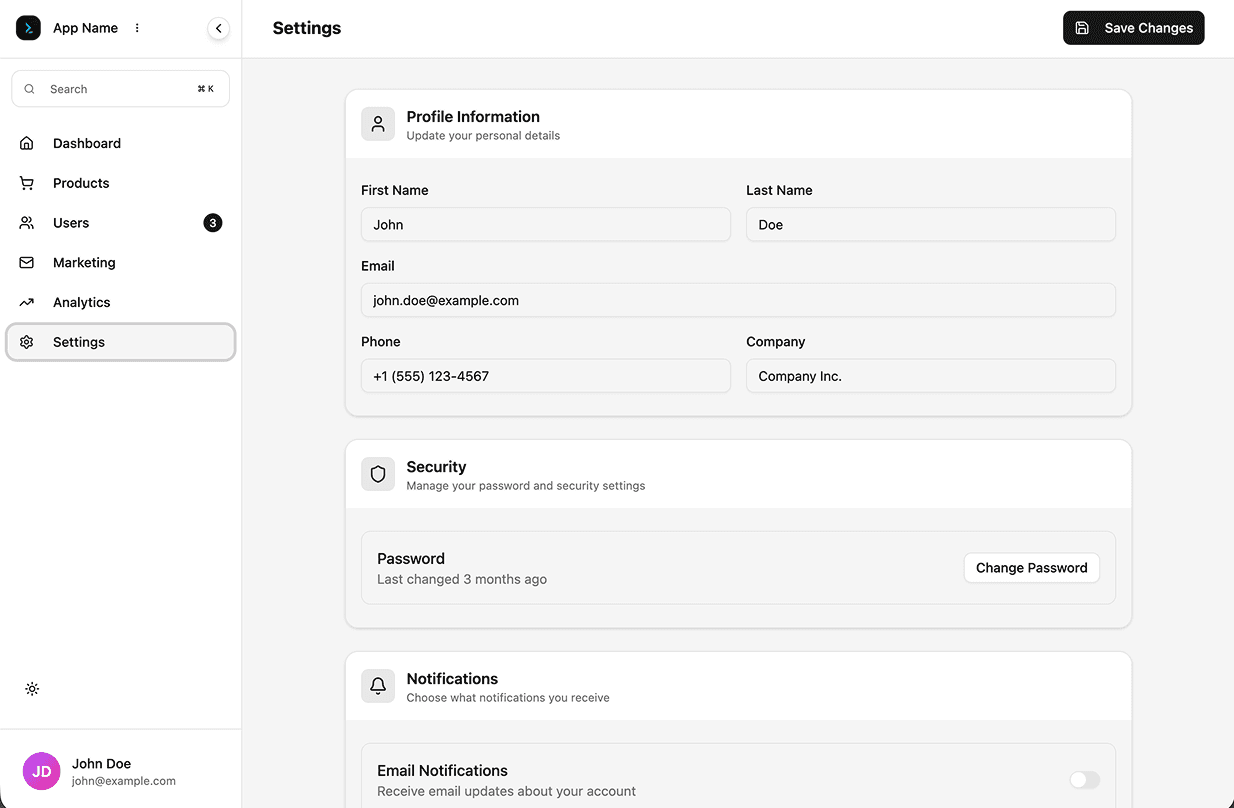This screenshot has width=1234, height=808.
Task: Click the Change Password button
Action: point(1031,568)
